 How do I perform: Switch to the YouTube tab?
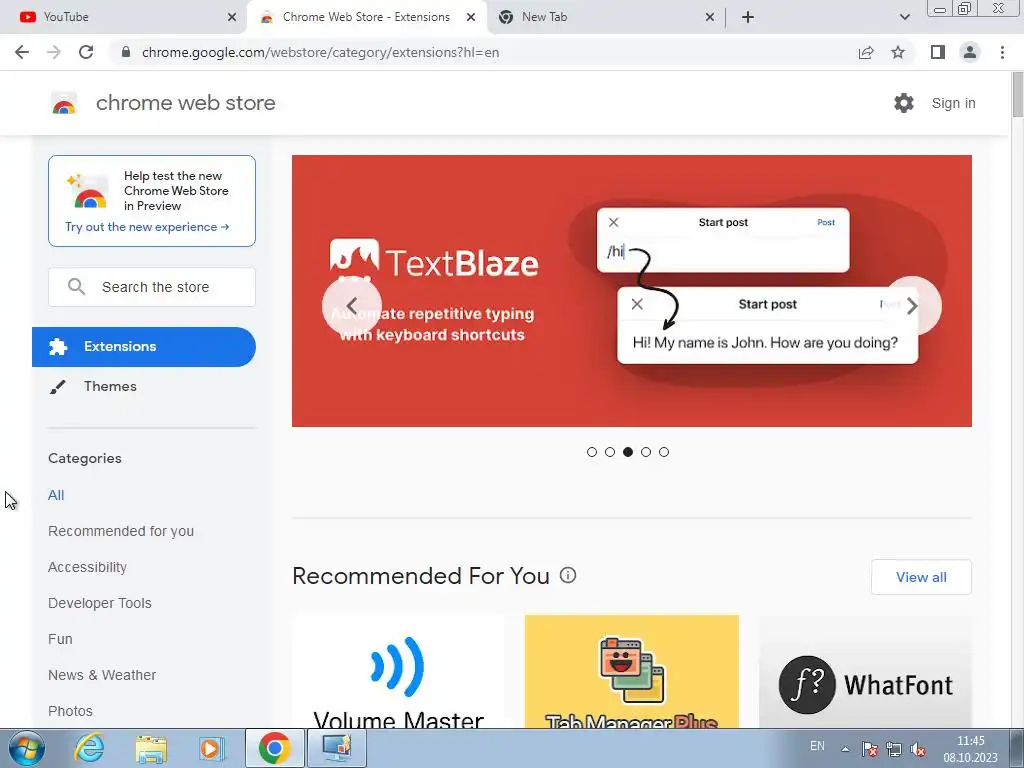click(x=124, y=17)
